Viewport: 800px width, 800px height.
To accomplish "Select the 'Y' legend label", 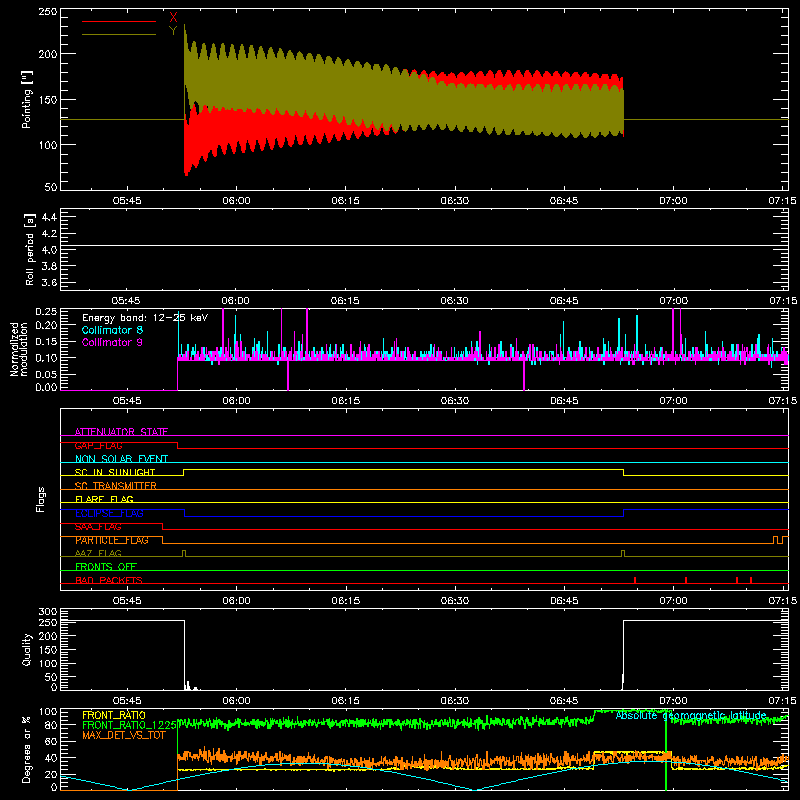I will click(173, 31).
